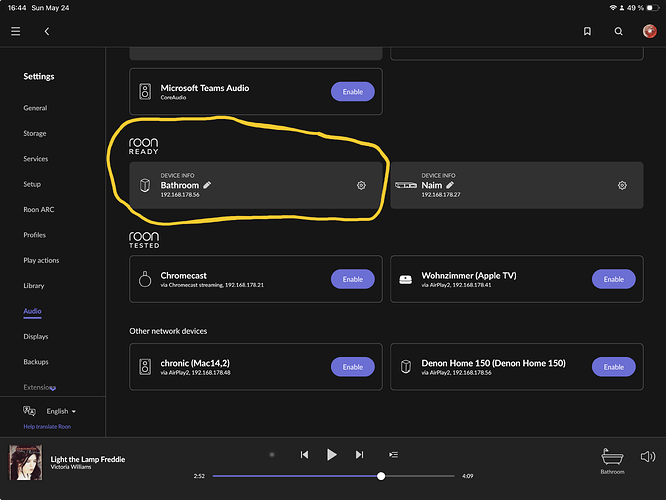Open the Bathroom zone picker bathtub icon
Viewport: 666px width, 500px height.
(612, 458)
